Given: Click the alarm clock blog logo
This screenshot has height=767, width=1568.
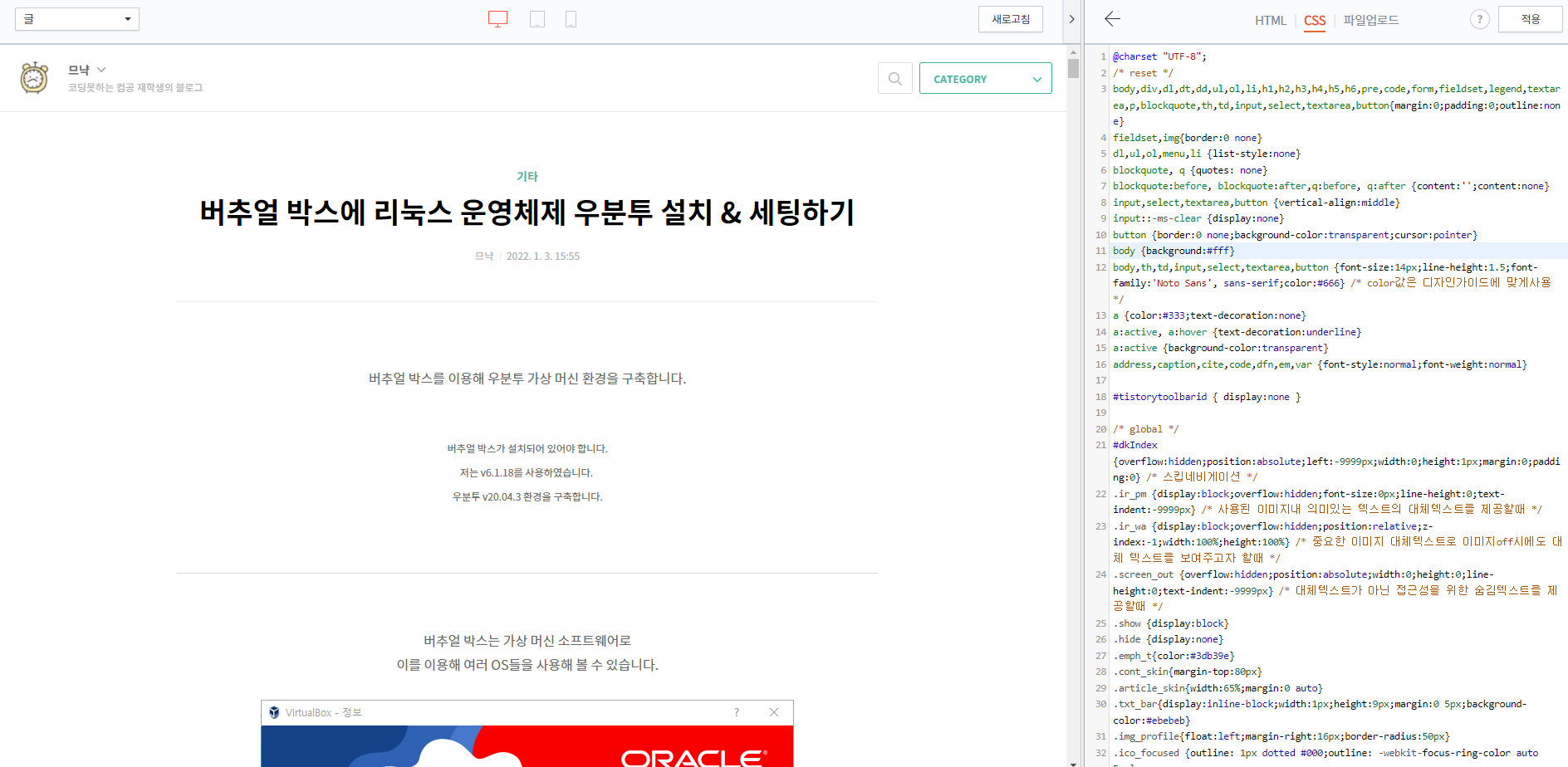Looking at the screenshot, I should pyautogui.click(x=34, y=77).
